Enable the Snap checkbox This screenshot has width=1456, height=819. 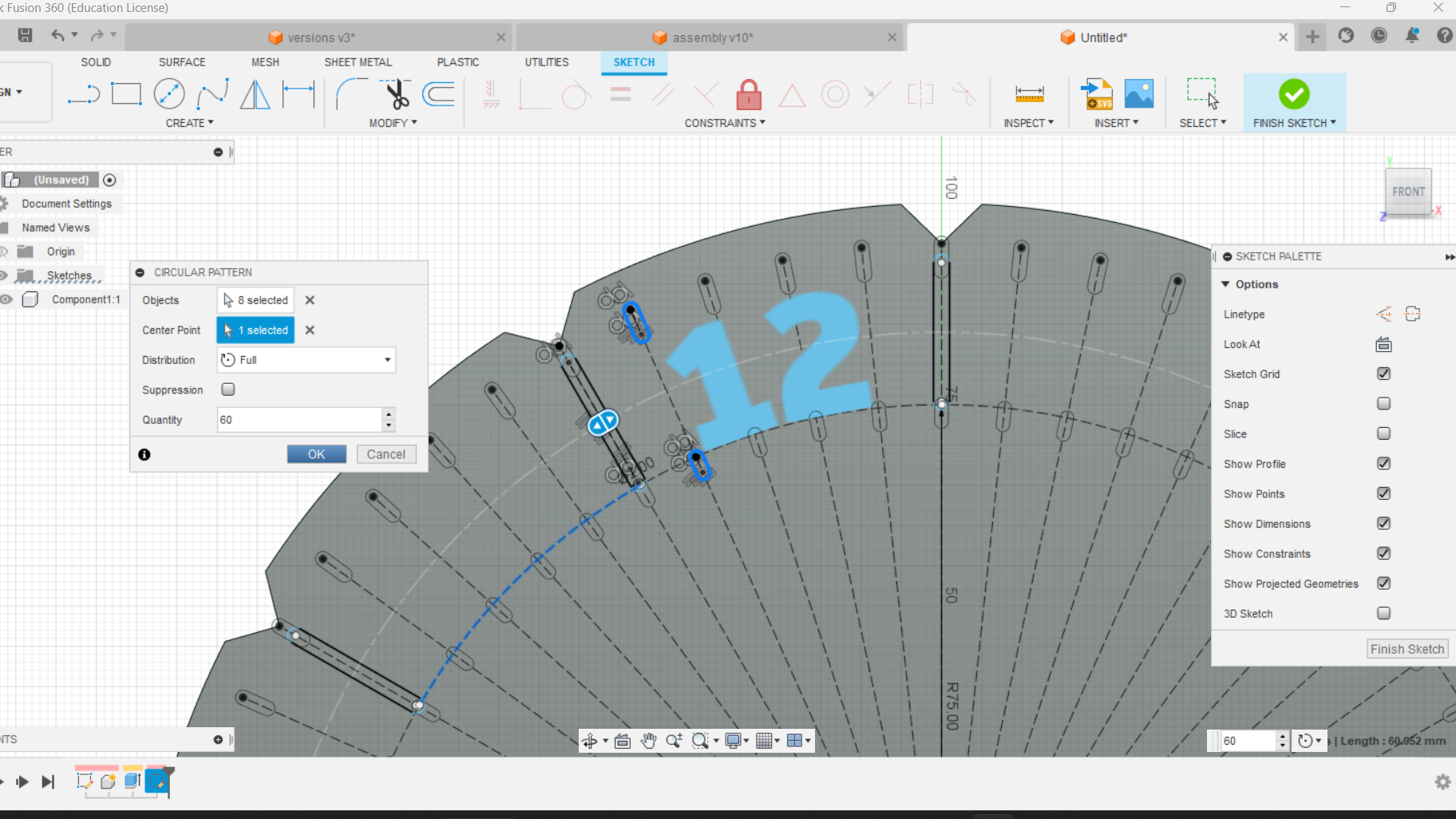click(1383, 404)
